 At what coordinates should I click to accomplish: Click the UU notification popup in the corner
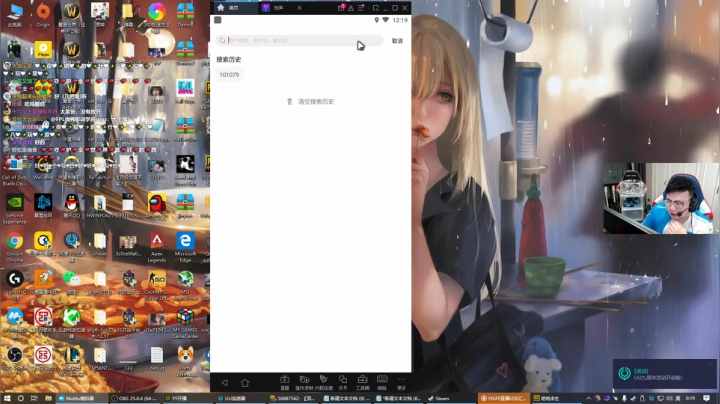coord(664,373)
